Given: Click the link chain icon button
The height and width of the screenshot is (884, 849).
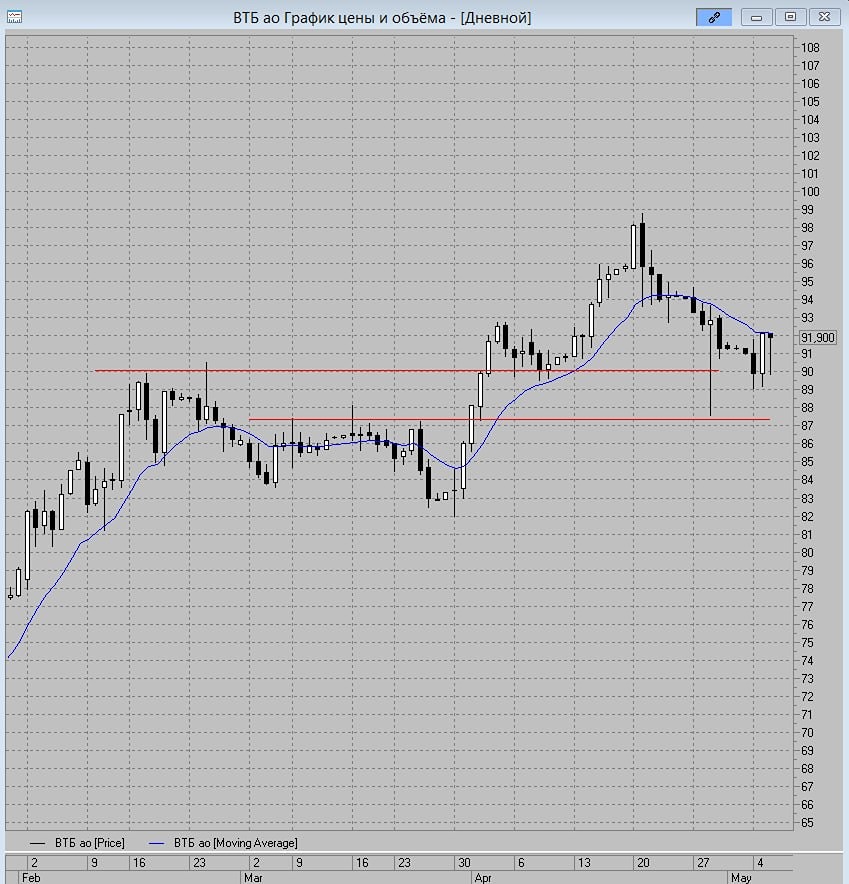Looking at the screenshot, I should pyautogui.click(x=714, y=17).
